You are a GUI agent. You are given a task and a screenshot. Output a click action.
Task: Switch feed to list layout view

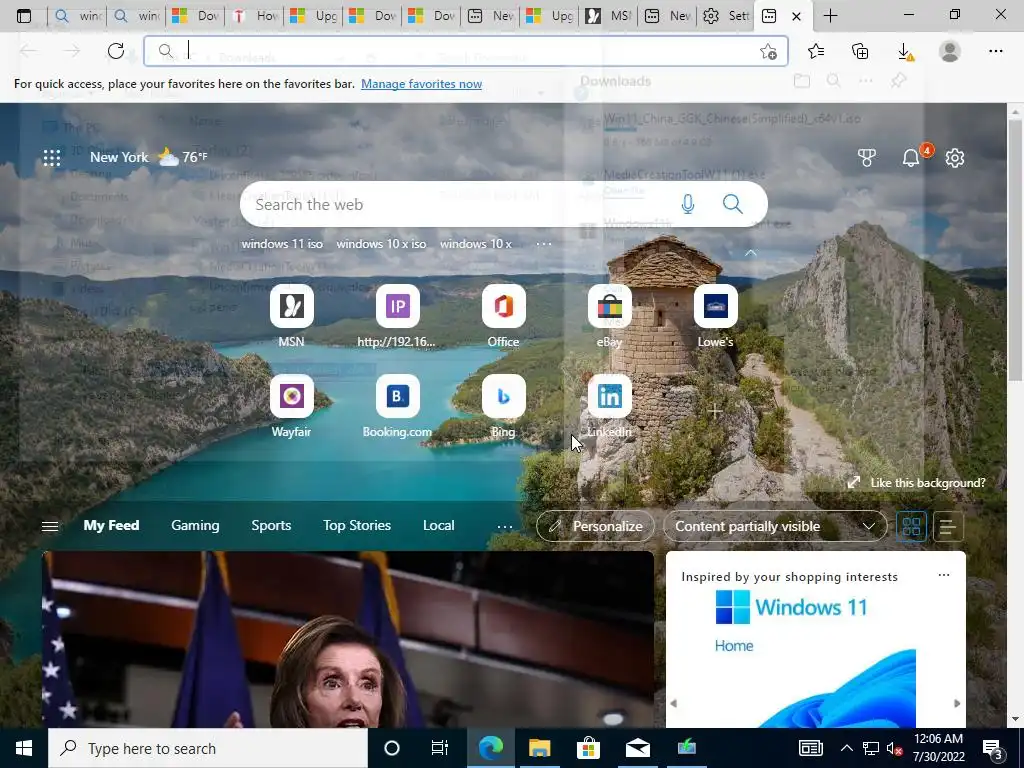point(948,526)
